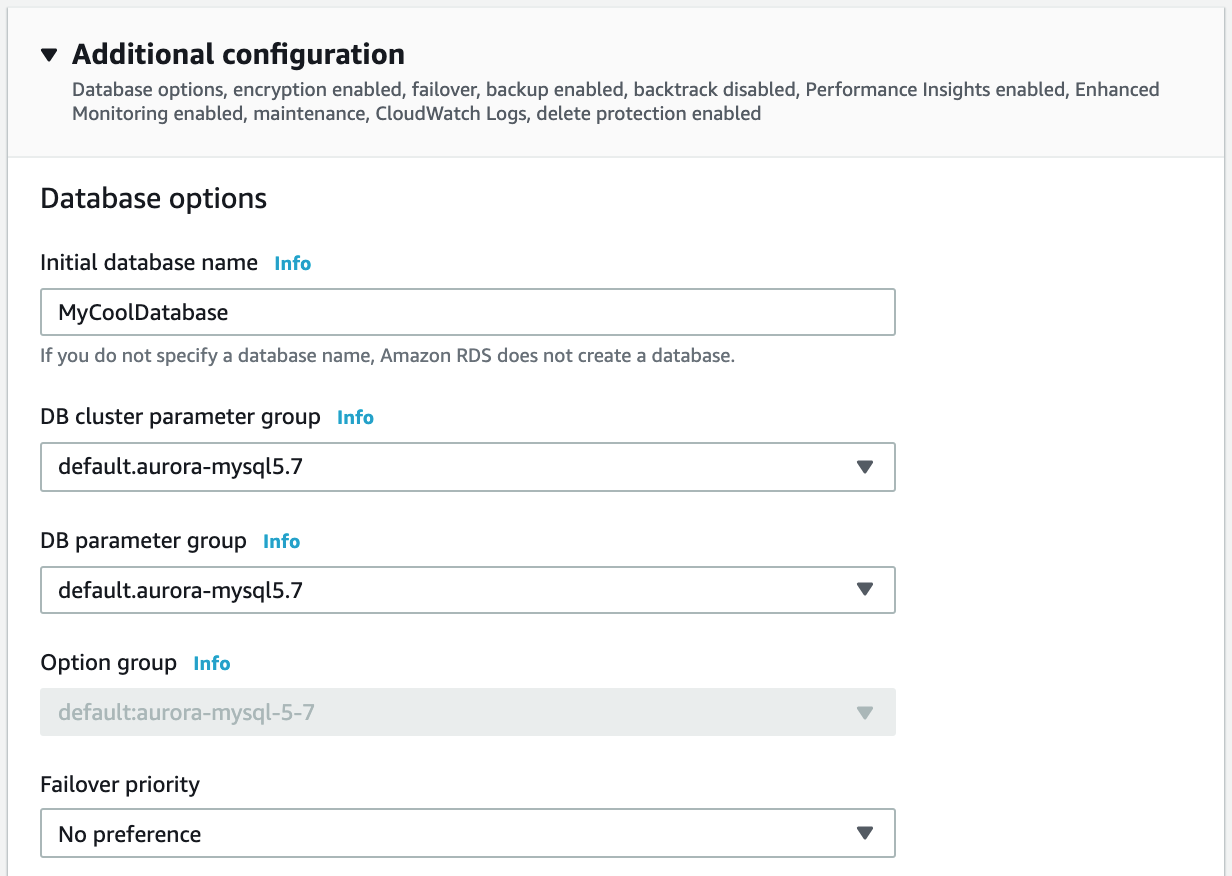Click the 'Amazon RDS does not create a database' hint
The width and height of the screenshot is (1232, 876).
point(387,355)
